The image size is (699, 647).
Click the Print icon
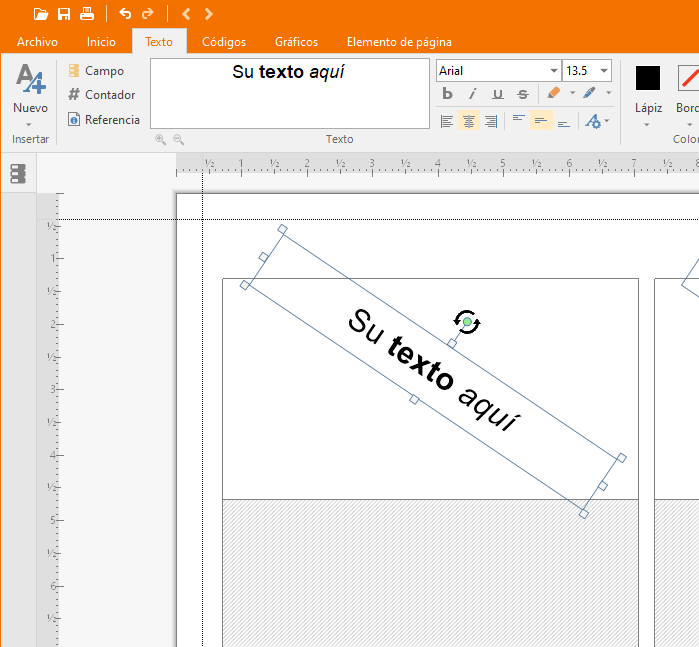[87, 14]
